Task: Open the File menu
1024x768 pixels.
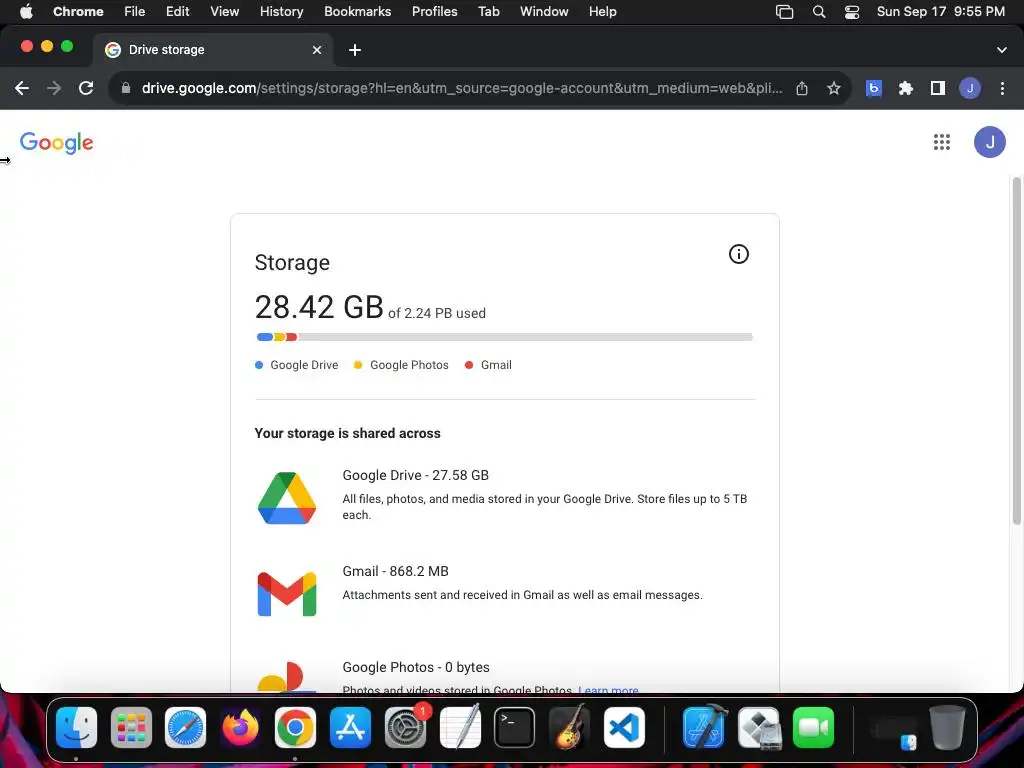Action: [135, 12]
